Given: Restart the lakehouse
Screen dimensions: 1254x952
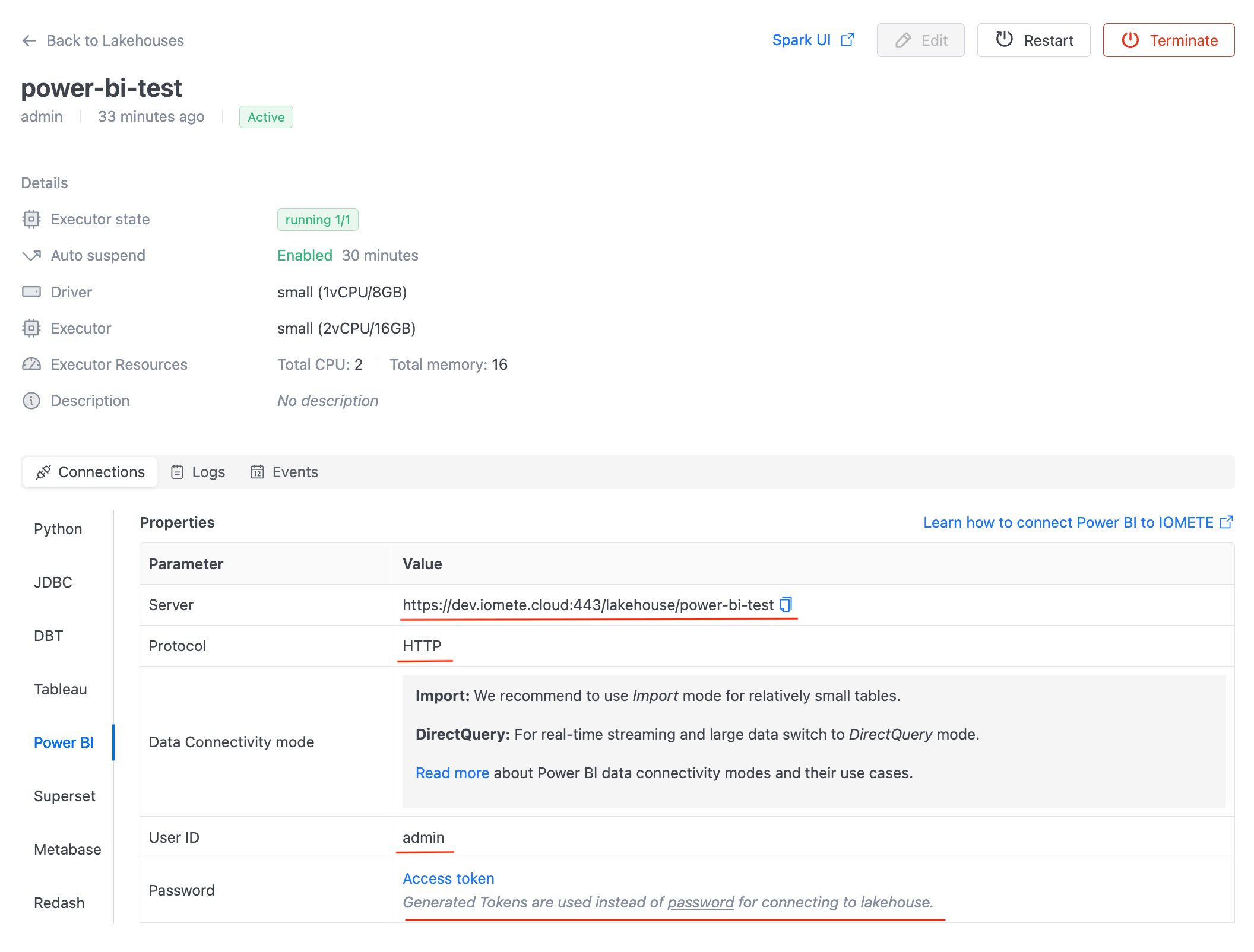Looking at the screenshot, I should (1034, 40).
